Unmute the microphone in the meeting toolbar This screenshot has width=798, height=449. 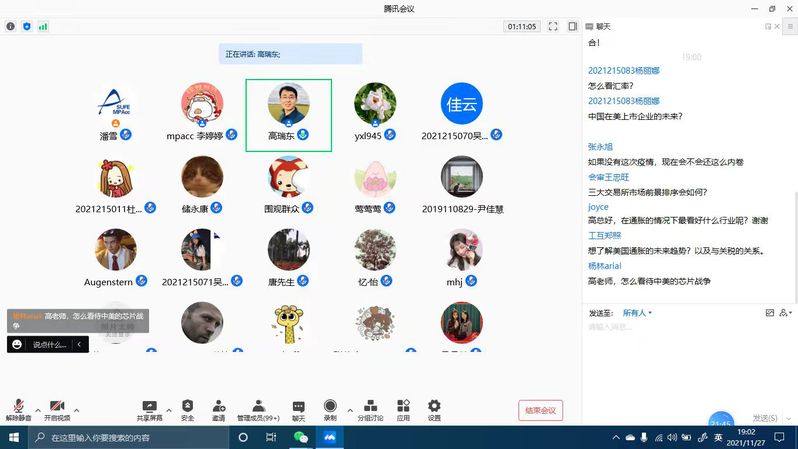point(19,407)
